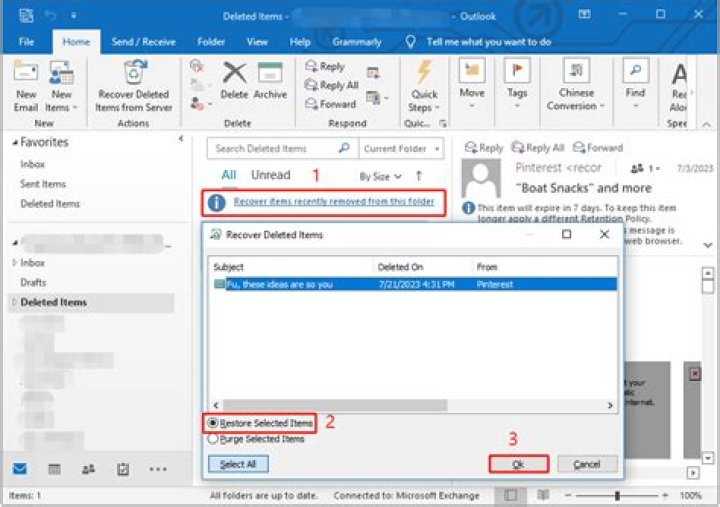Image resolution: width=720 pixels, height=507 pixels.
Task: Select Inbox under Favorites
Action: (33, 164)
